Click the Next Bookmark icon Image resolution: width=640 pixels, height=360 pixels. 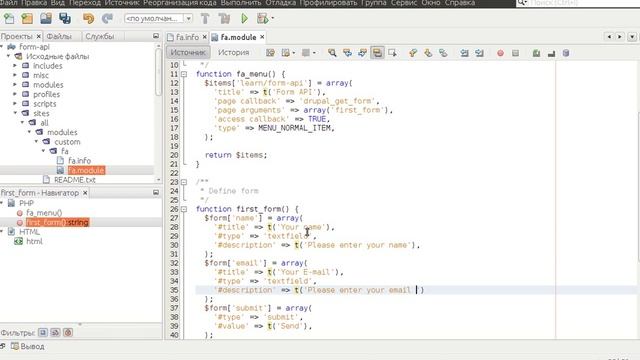click(428, 53)
